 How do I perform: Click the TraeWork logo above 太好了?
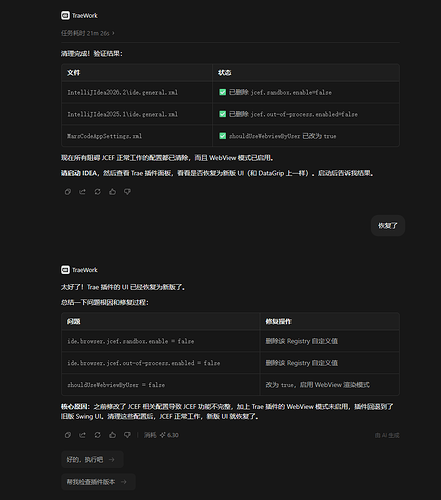tap(65, 270)
